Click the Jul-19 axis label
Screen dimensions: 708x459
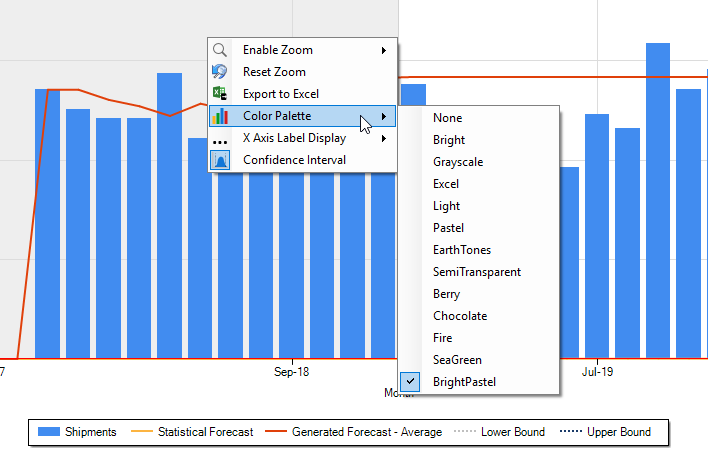(597, 372)
